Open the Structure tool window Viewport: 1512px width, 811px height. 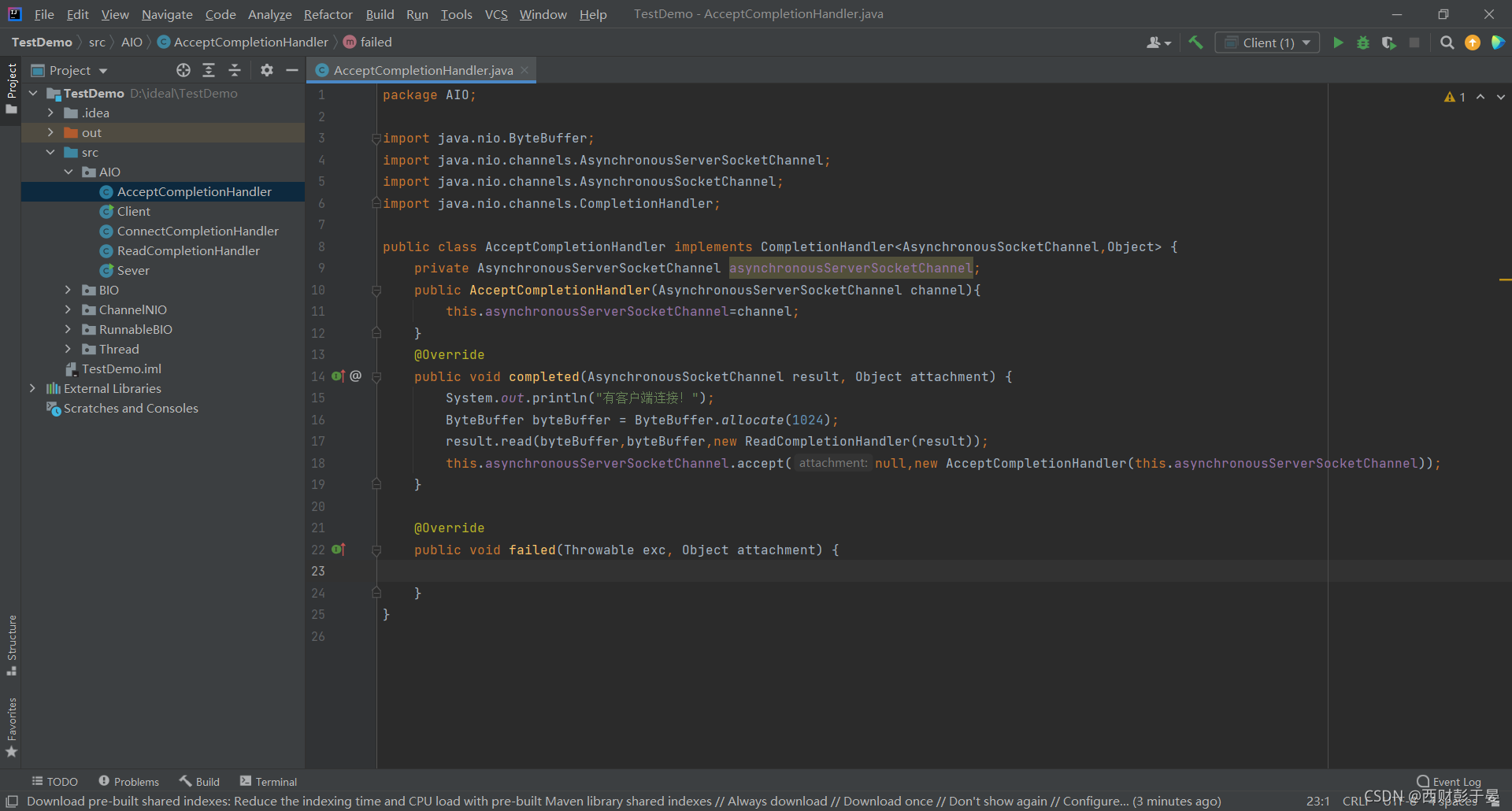[11, 646]
